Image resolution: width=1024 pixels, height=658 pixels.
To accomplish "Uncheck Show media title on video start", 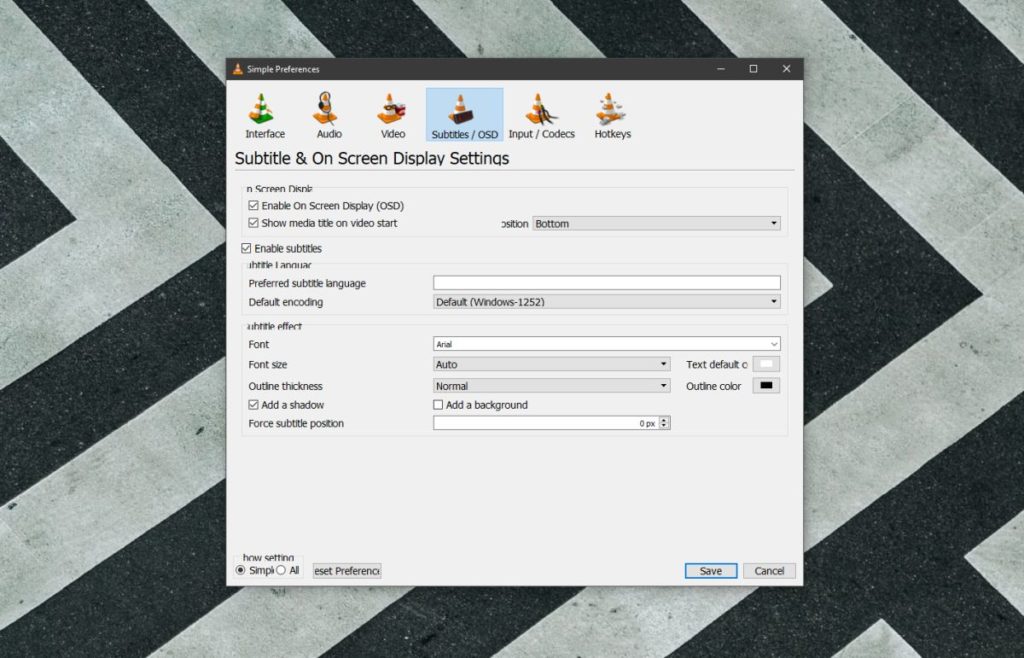I will [253, 223].
